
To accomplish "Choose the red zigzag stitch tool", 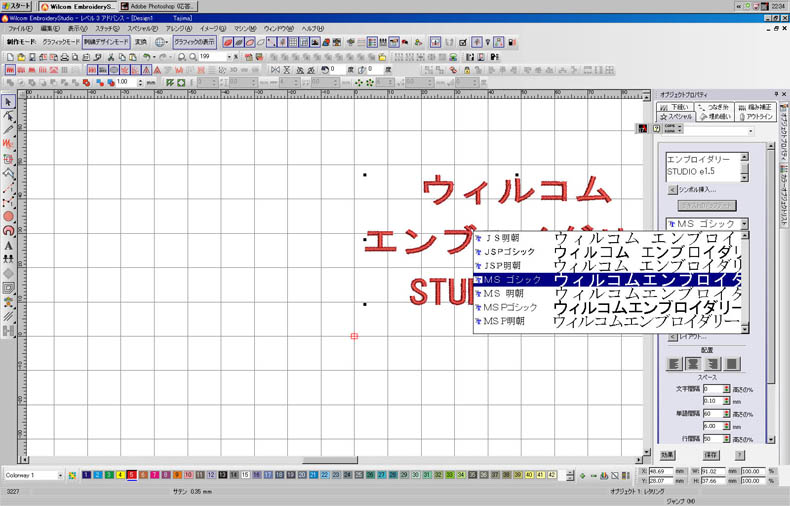I will [x=8, y=144].
